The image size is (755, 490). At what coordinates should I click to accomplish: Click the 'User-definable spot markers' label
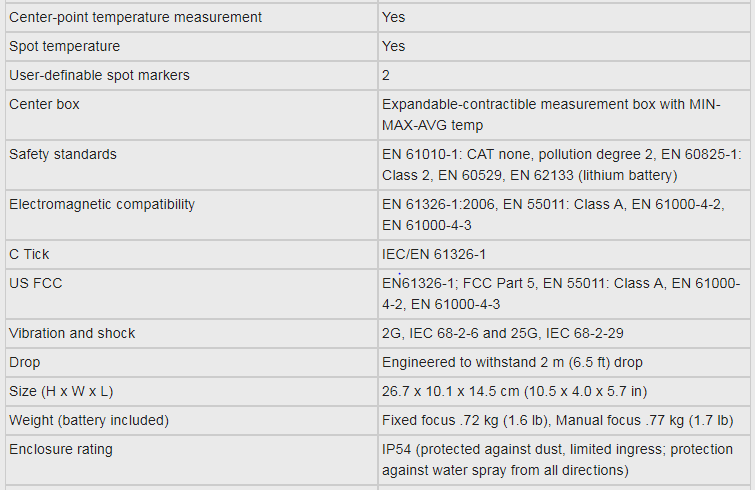(99, 75)
